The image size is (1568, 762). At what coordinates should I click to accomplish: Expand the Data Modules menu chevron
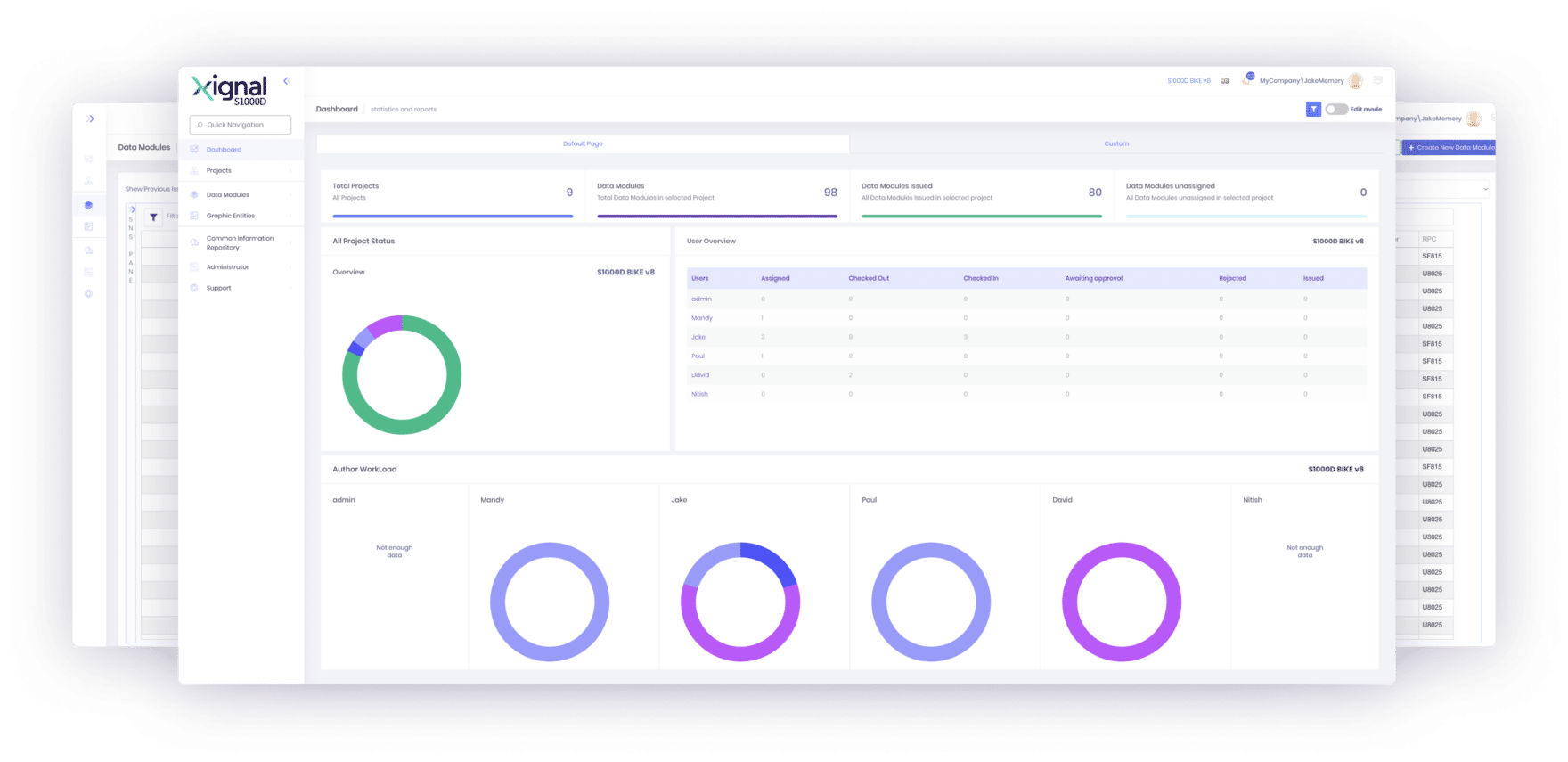tap(290, 195)
